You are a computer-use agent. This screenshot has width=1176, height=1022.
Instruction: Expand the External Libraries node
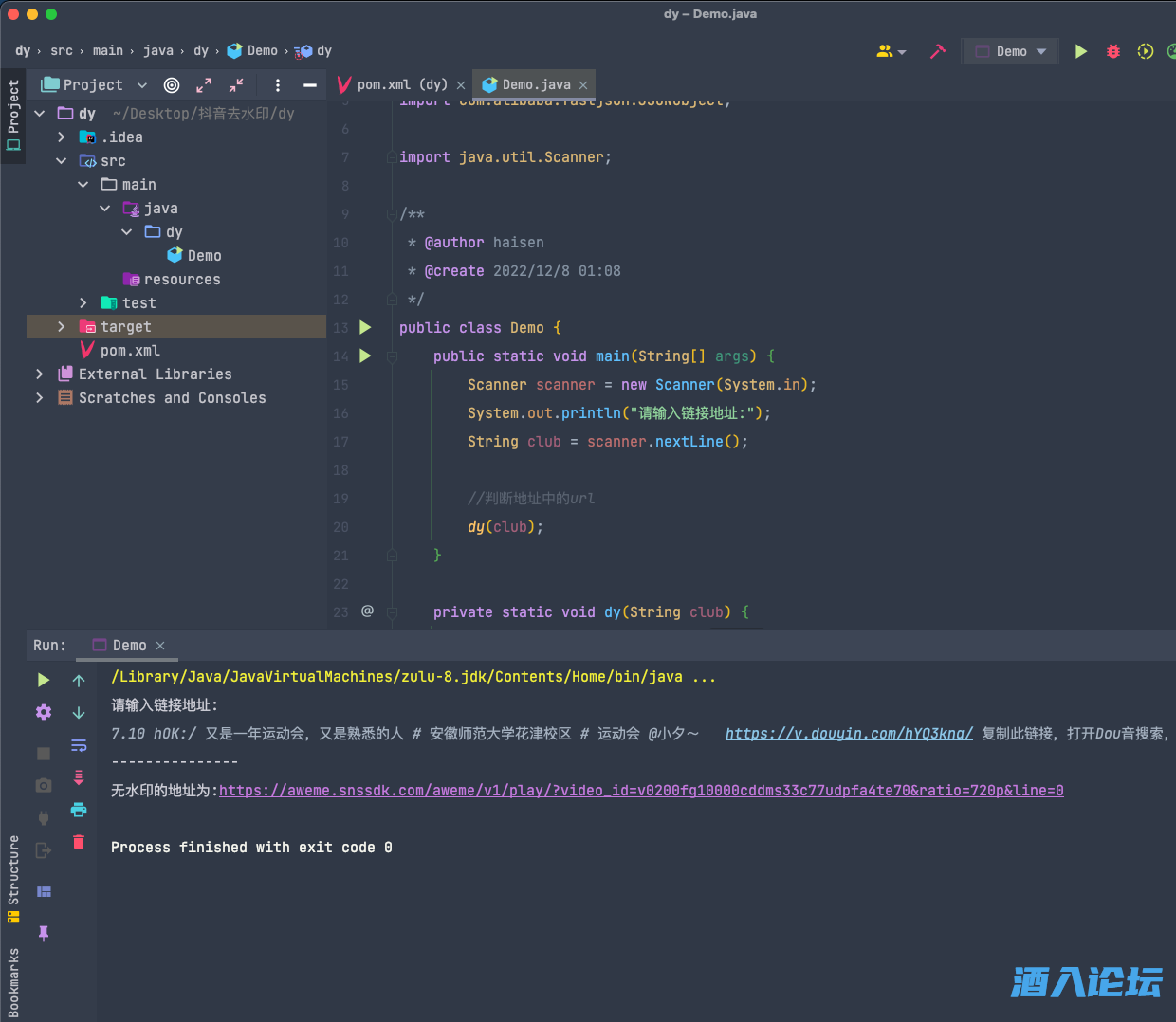click(x=40, y=374)
